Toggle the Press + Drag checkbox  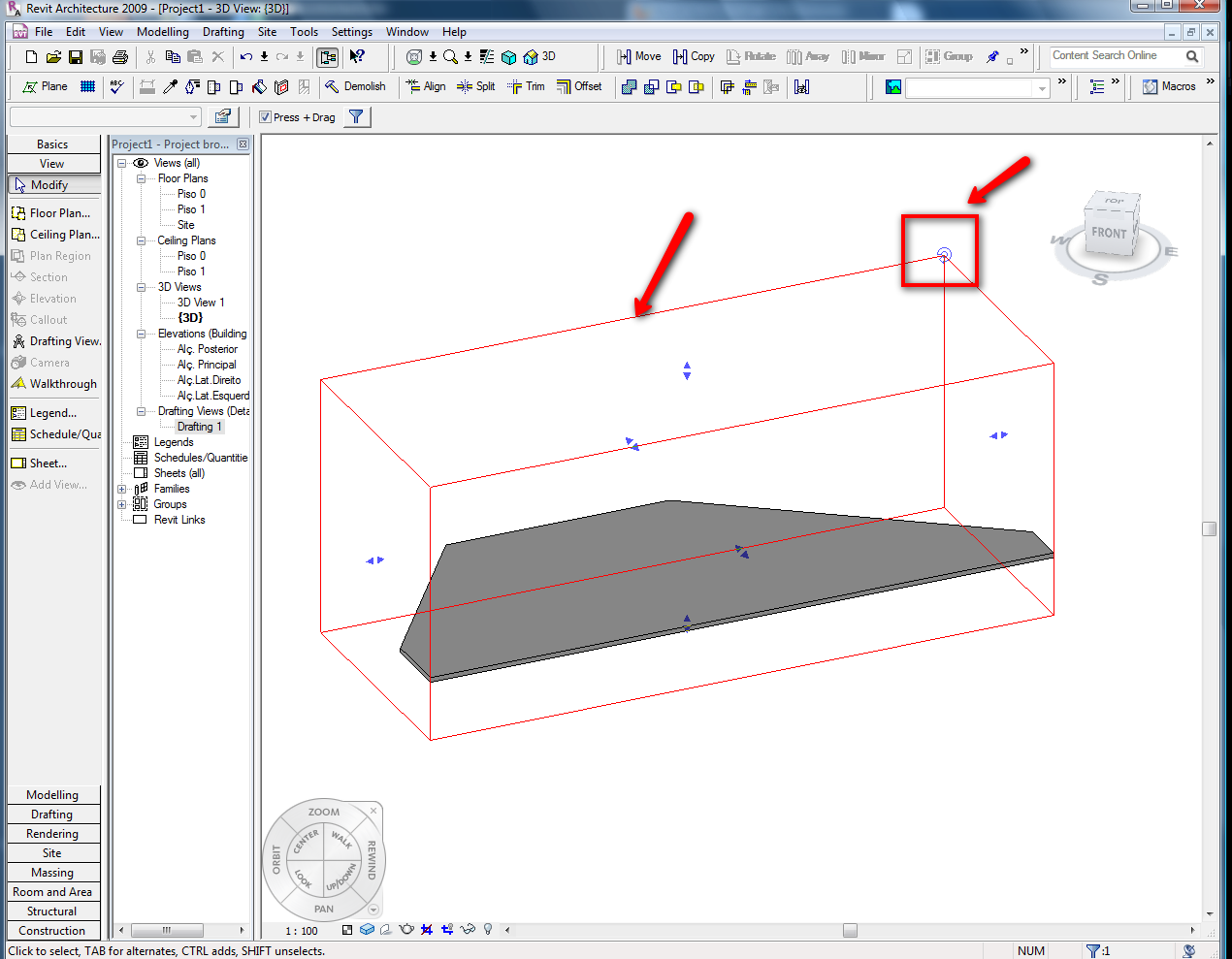[x=266, y=117]
